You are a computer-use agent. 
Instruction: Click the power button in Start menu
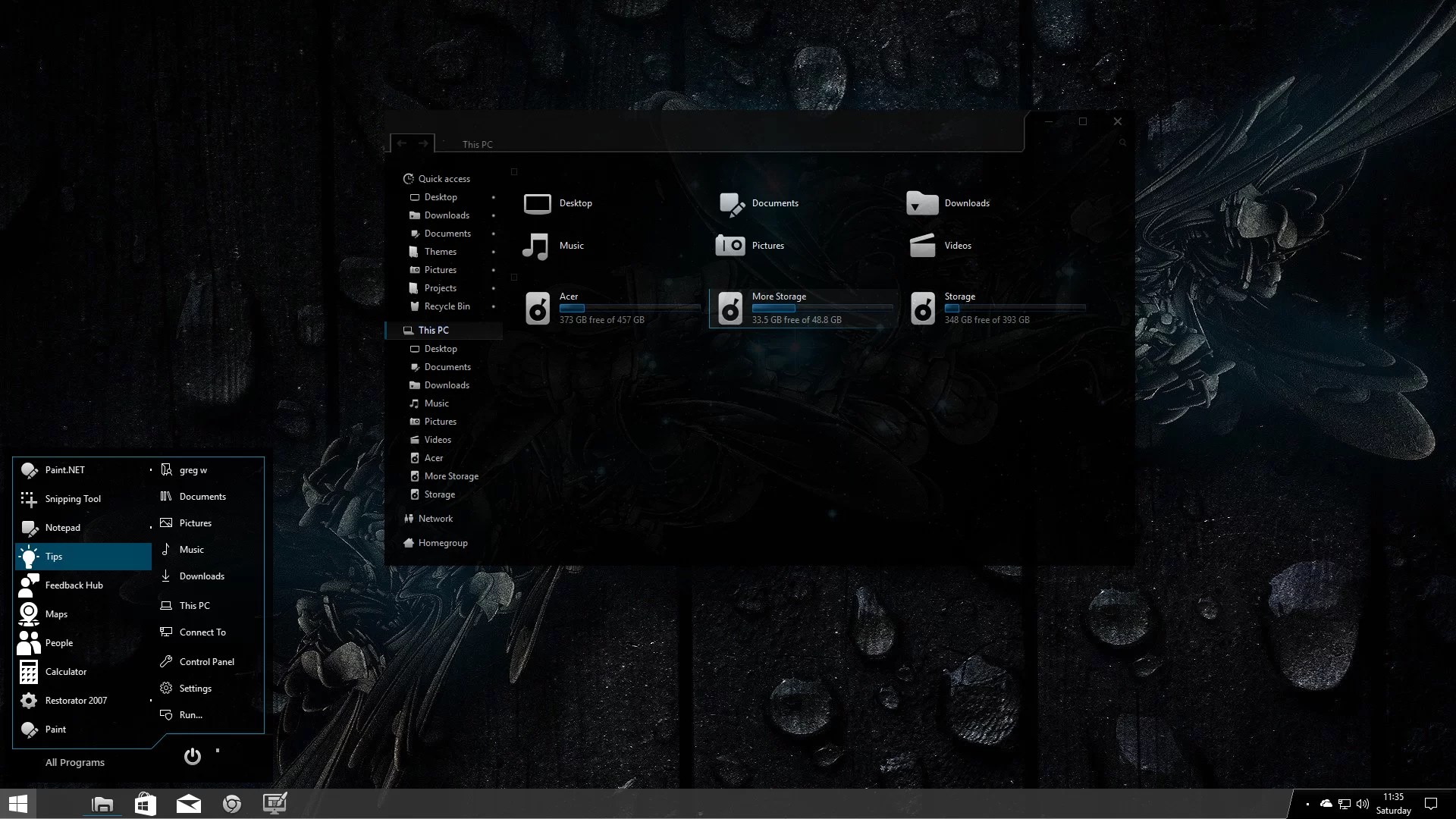(193, 756)
